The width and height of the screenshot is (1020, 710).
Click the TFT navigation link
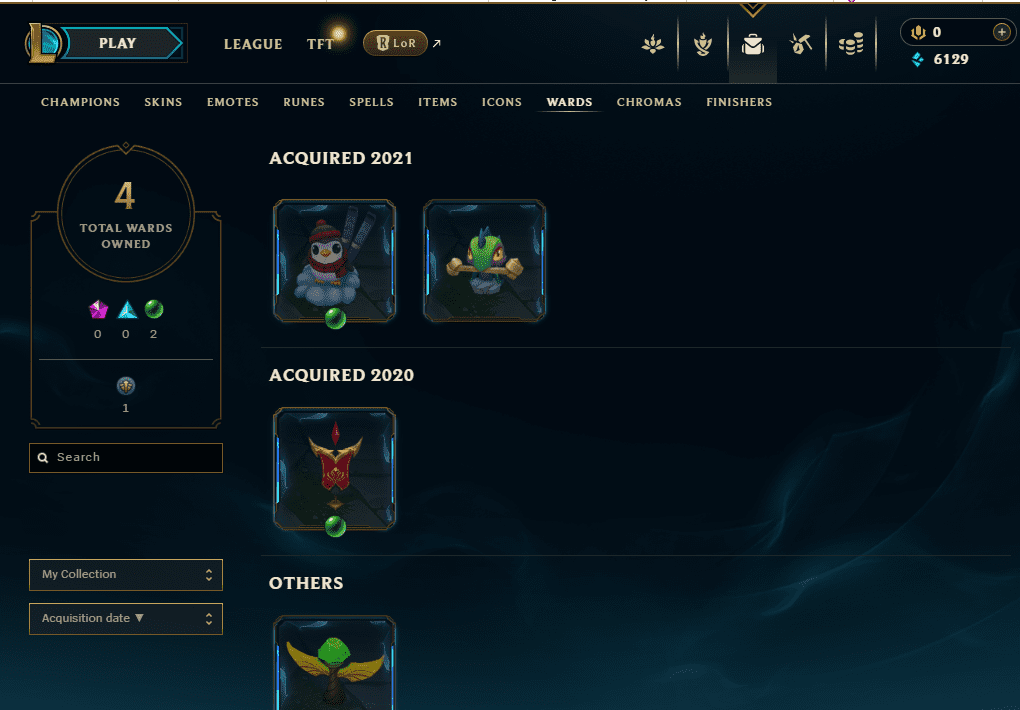(x=320, y=44)
